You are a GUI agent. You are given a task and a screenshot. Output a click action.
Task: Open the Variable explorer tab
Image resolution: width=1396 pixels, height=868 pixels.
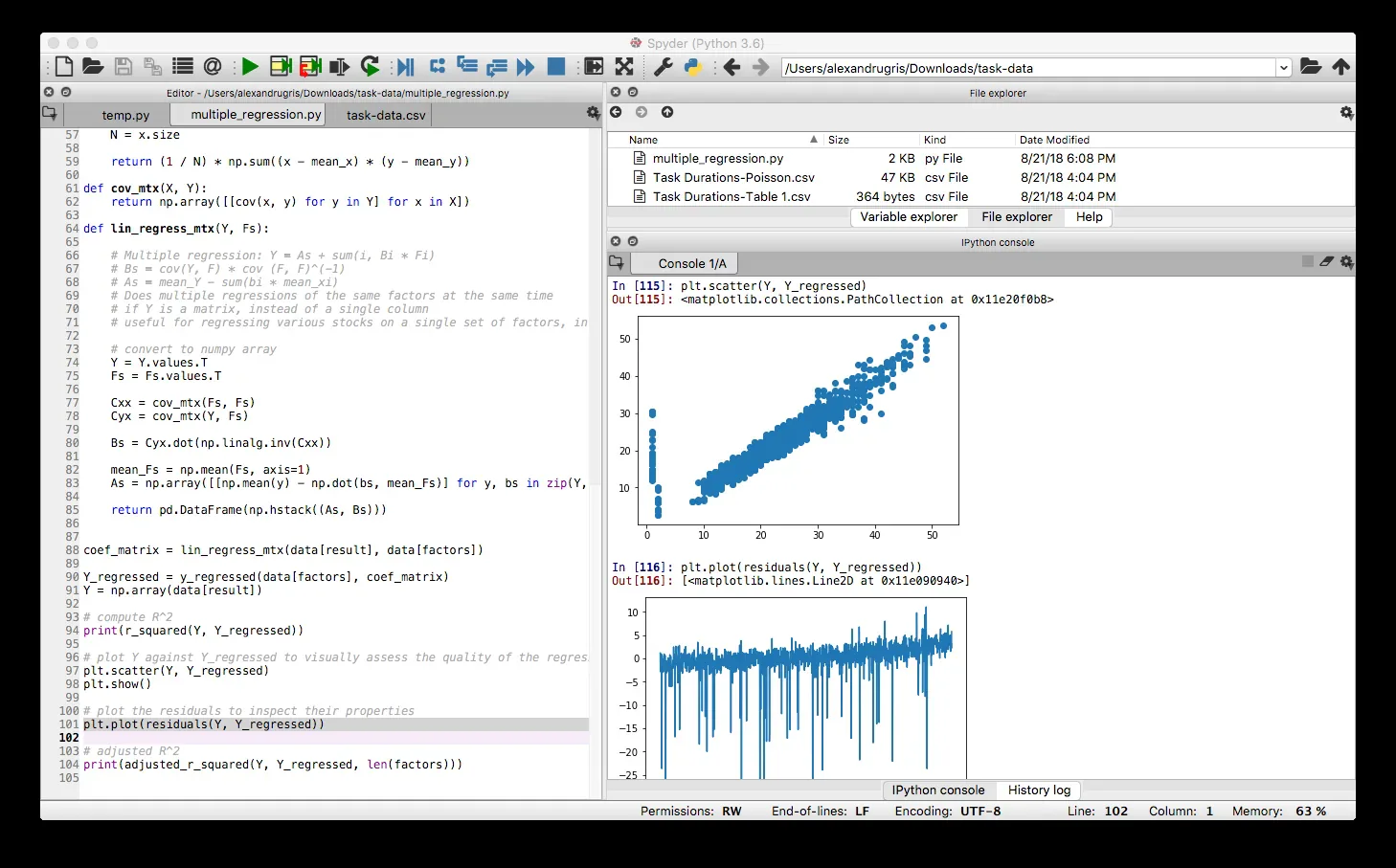[x=909, y=217]
